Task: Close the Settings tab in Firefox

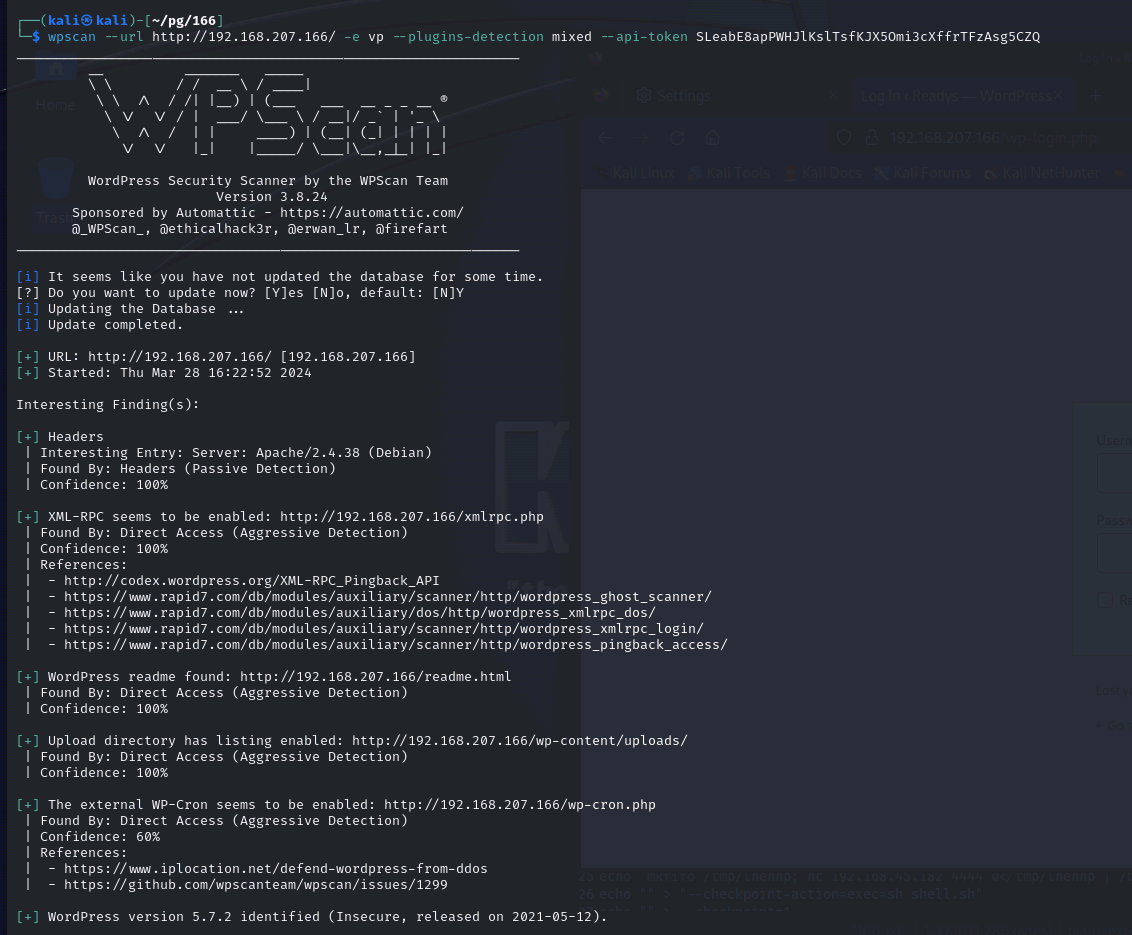Action: pos(832,96)
